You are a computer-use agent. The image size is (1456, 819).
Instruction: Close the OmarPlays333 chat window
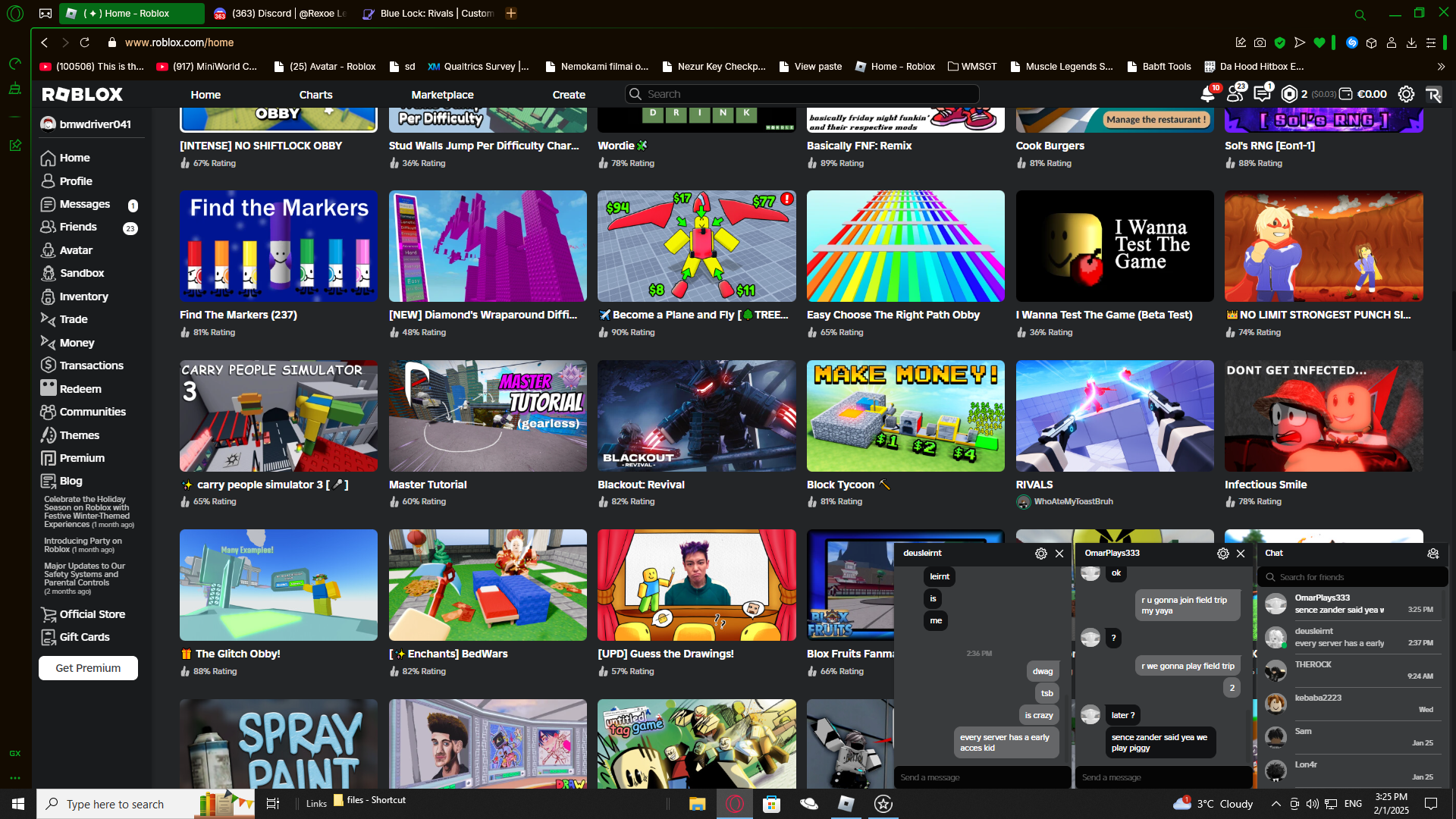pos(1241,554)
